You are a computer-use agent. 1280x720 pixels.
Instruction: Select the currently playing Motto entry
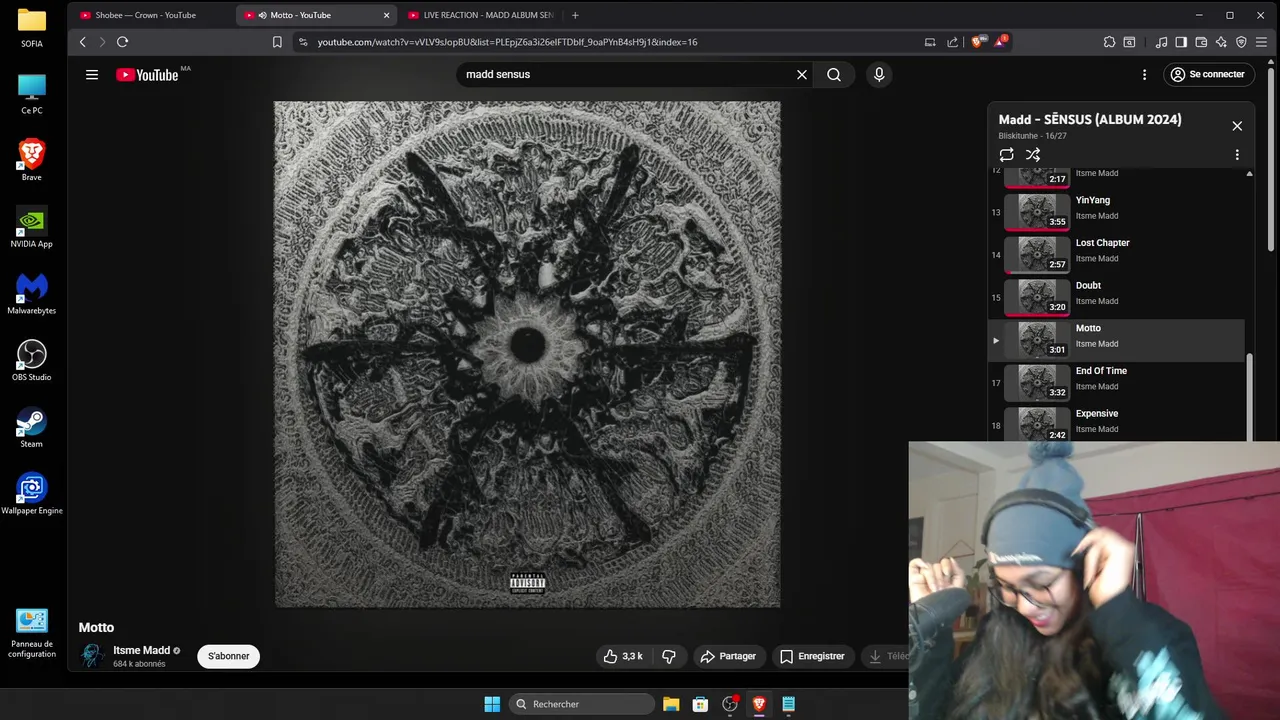(1118, 340)
